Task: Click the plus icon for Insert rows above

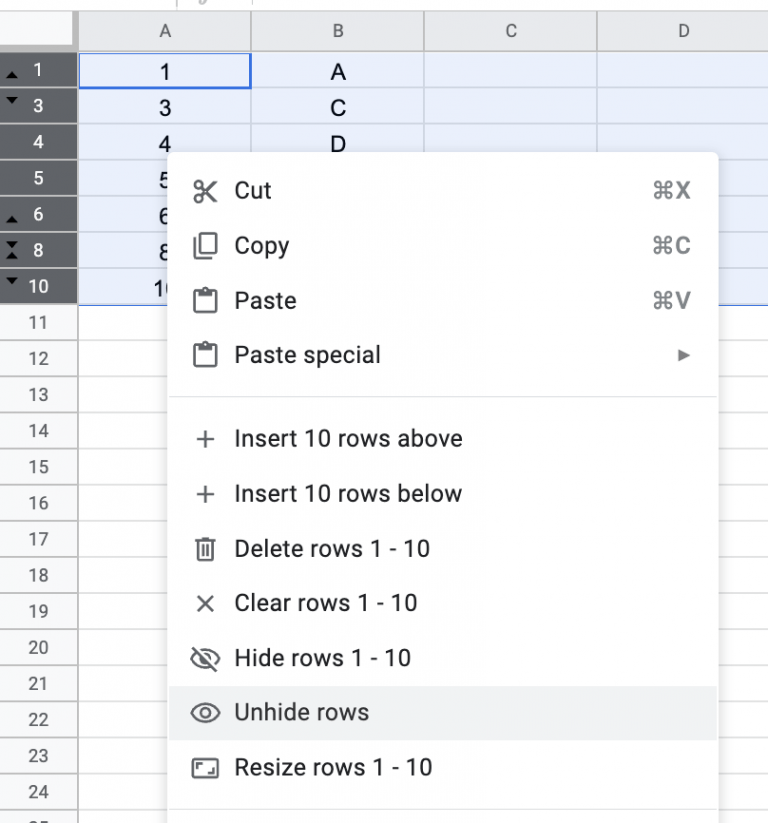Action: pyautogui.click(x=205, y=439)
